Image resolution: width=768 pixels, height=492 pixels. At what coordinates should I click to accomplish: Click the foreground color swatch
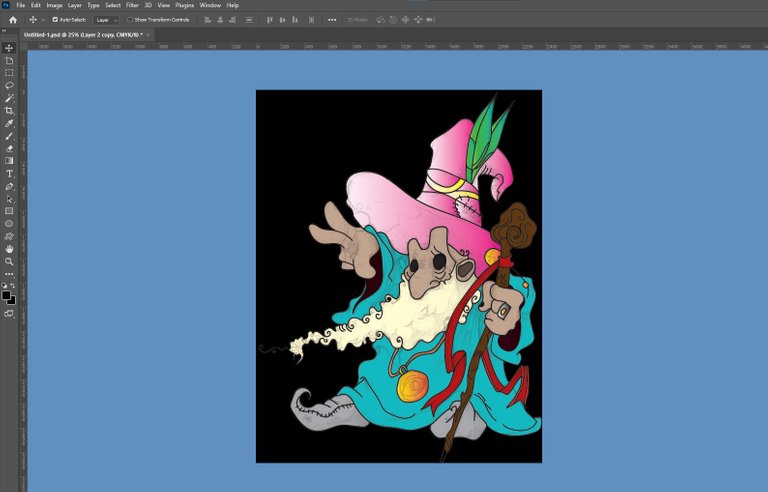point(6,295)
